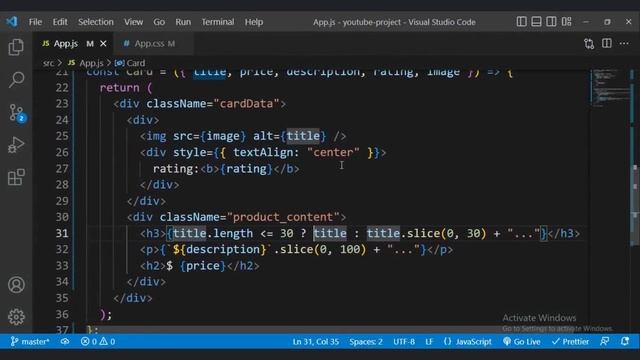This screenshot has width=640, height=360.
Task: Click the Synchronize Changes cloud icon
Action: coord(65,341)
